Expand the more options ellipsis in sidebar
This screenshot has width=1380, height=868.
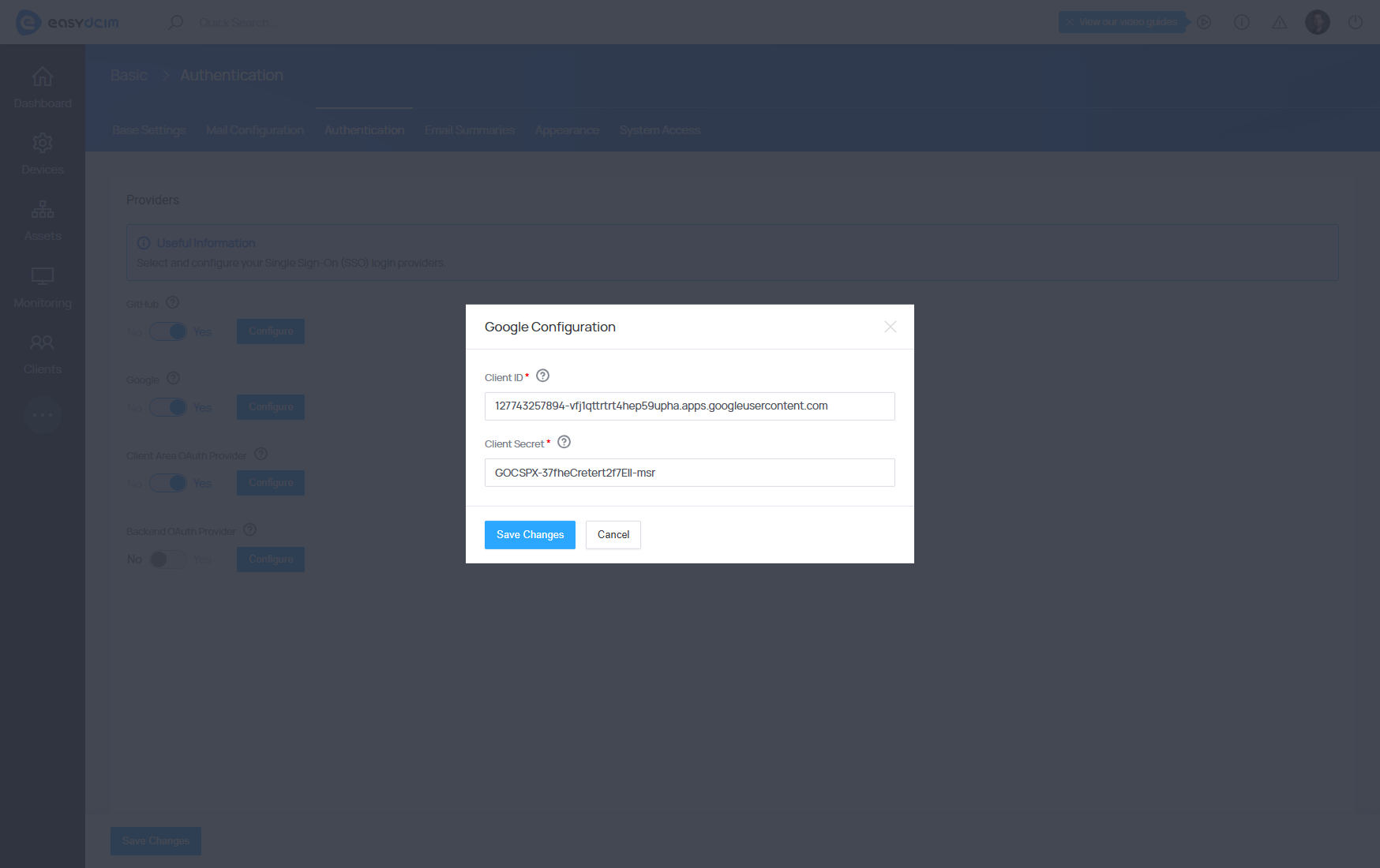[x=43, y=414]
